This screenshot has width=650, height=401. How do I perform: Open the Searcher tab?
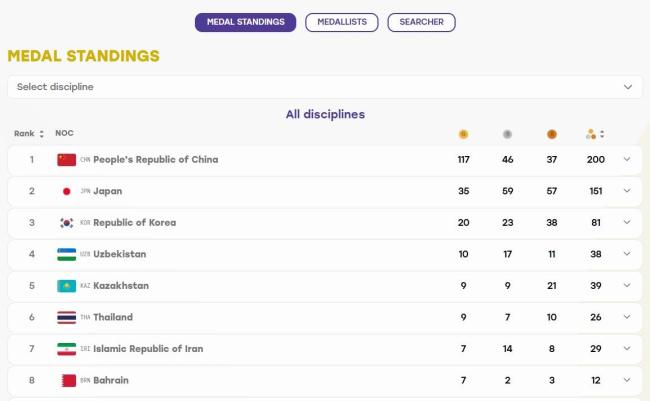tap(422, 22)
